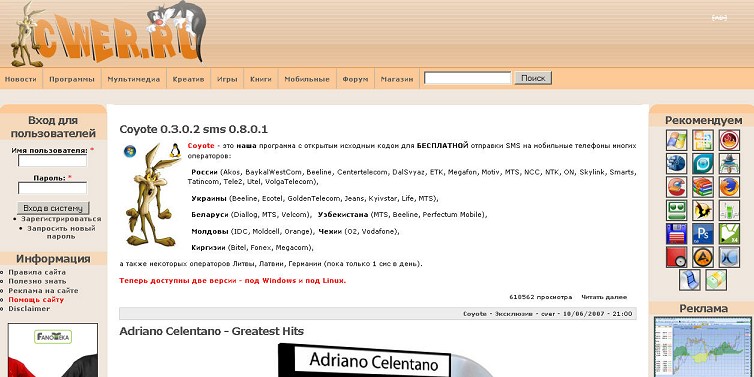Open the Photoshop Ps recommended icon
Screen dimensions: 754x377
point(703,234)
